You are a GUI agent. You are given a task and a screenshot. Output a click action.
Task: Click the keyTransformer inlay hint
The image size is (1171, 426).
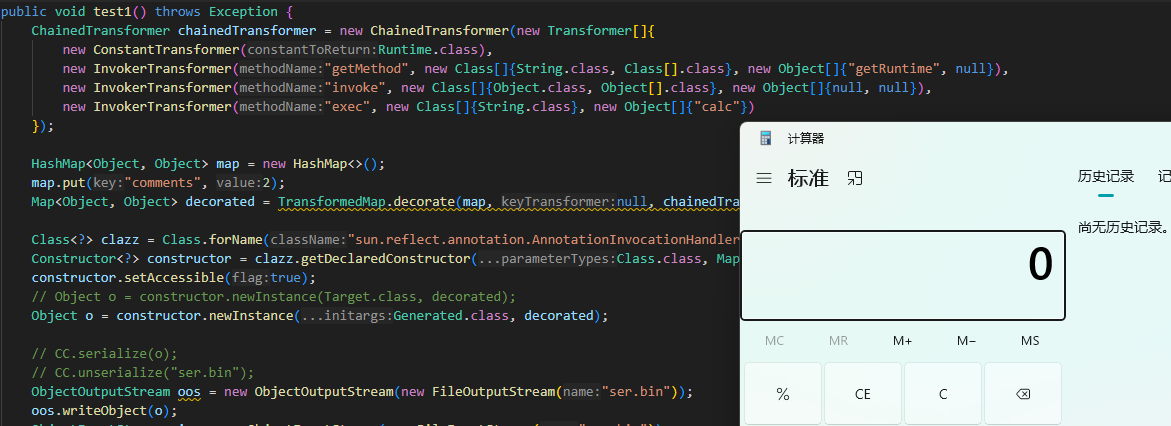click(x=559, y=202)
